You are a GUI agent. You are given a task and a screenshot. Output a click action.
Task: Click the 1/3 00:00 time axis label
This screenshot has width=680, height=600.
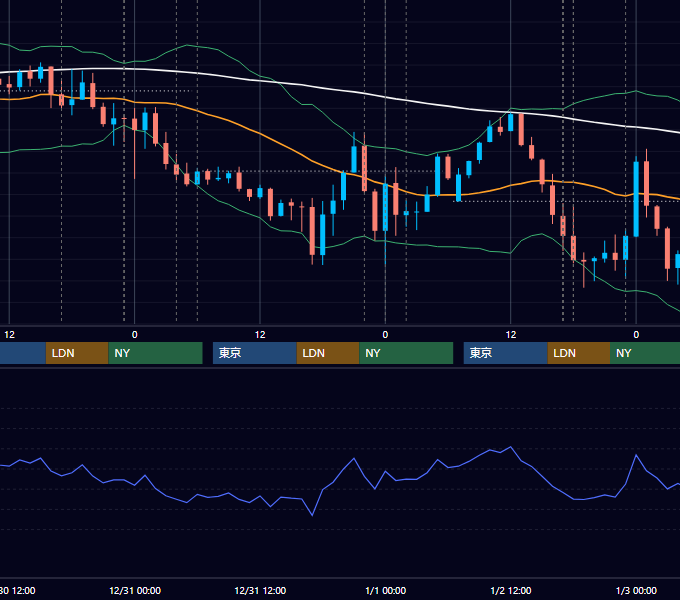(x=636, y=590)
